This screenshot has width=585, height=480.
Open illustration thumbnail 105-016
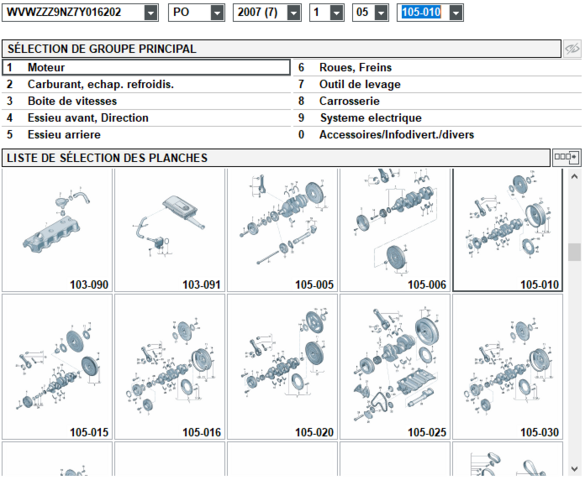[170, 367]
